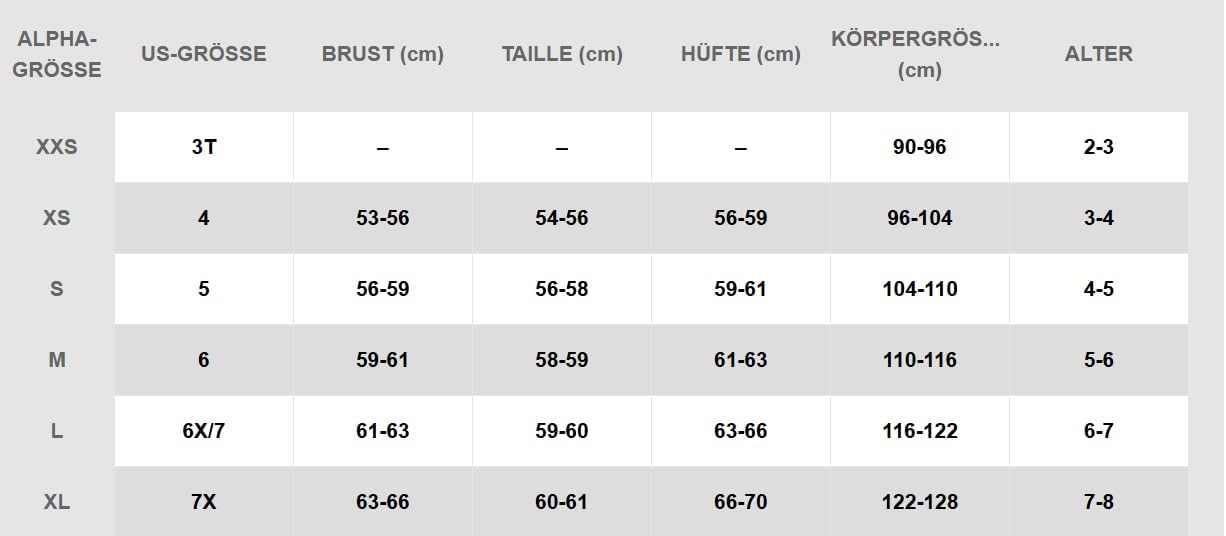Select the 53-56 chest measurement cell
1226x536 pixels.
tap(383, 218)
